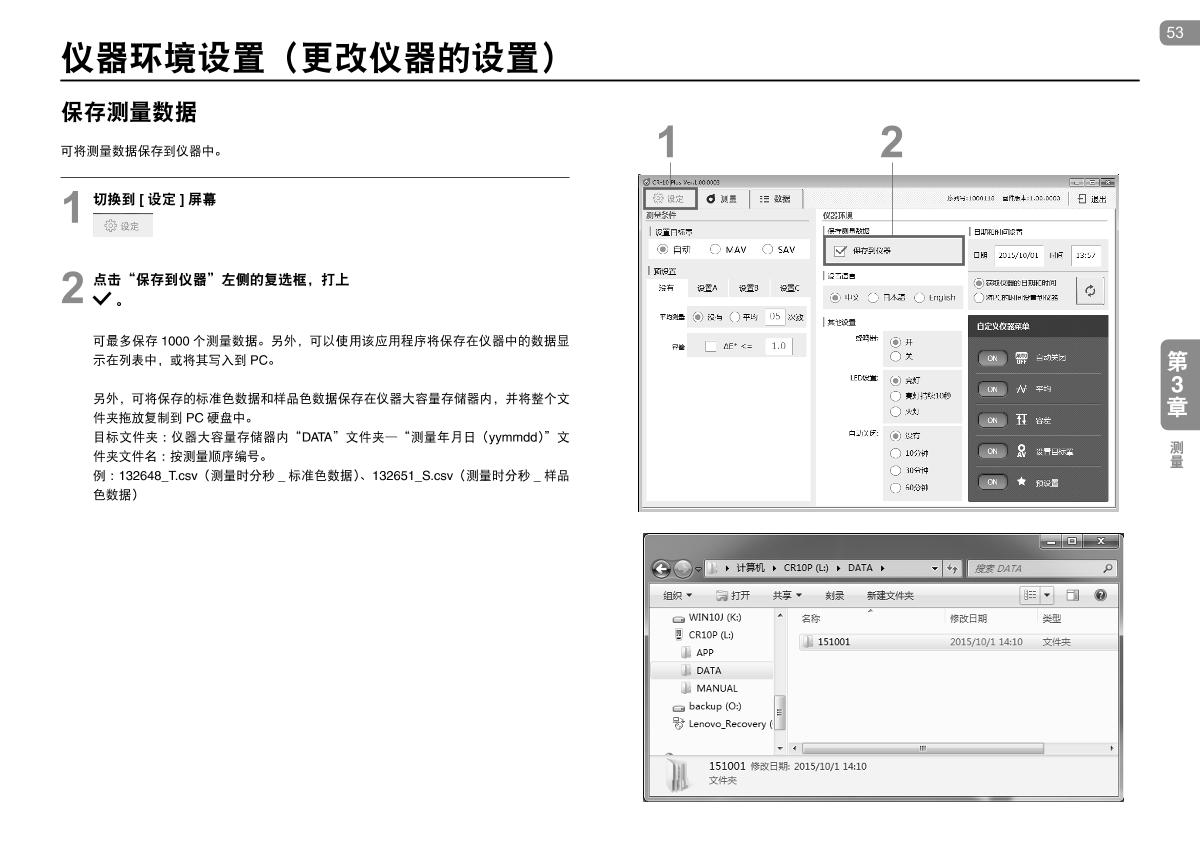
Task: Click the 搜索 DATA search field
Action: point(1030,568)
